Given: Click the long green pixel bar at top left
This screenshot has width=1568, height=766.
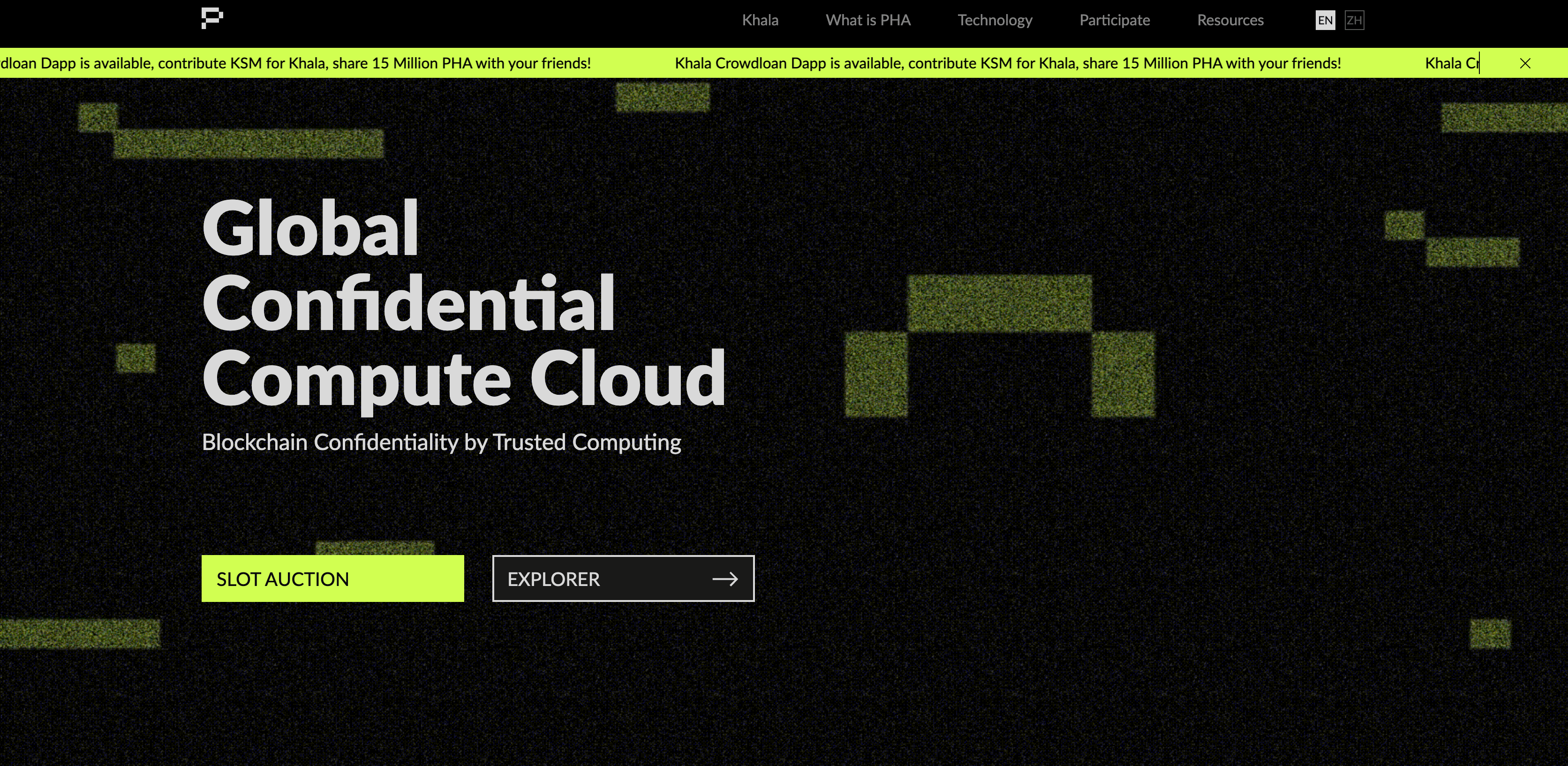Looking at the screenshot, I should 249,143.
